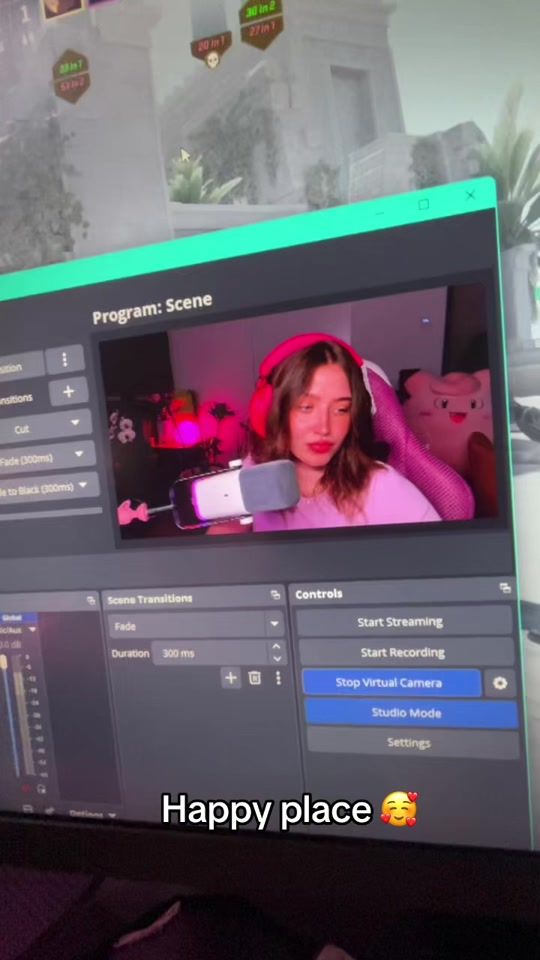The height and width of the screenshot is (960, 540).
Task: Click the "20 in 1" skull badge in the game
Action: click(x=211, y=48)
